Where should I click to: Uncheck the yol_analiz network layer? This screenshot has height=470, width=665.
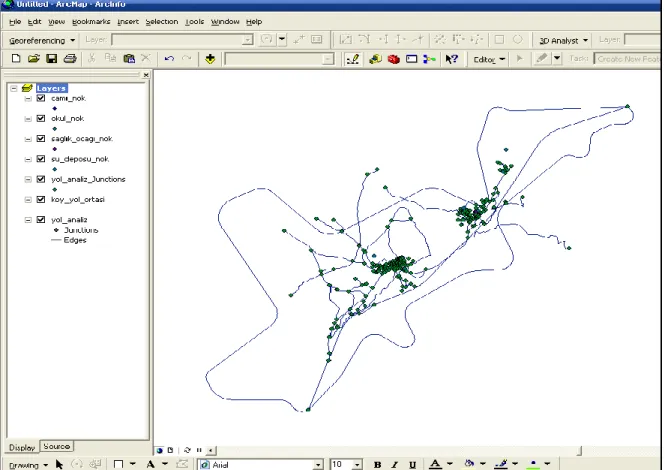41,219
